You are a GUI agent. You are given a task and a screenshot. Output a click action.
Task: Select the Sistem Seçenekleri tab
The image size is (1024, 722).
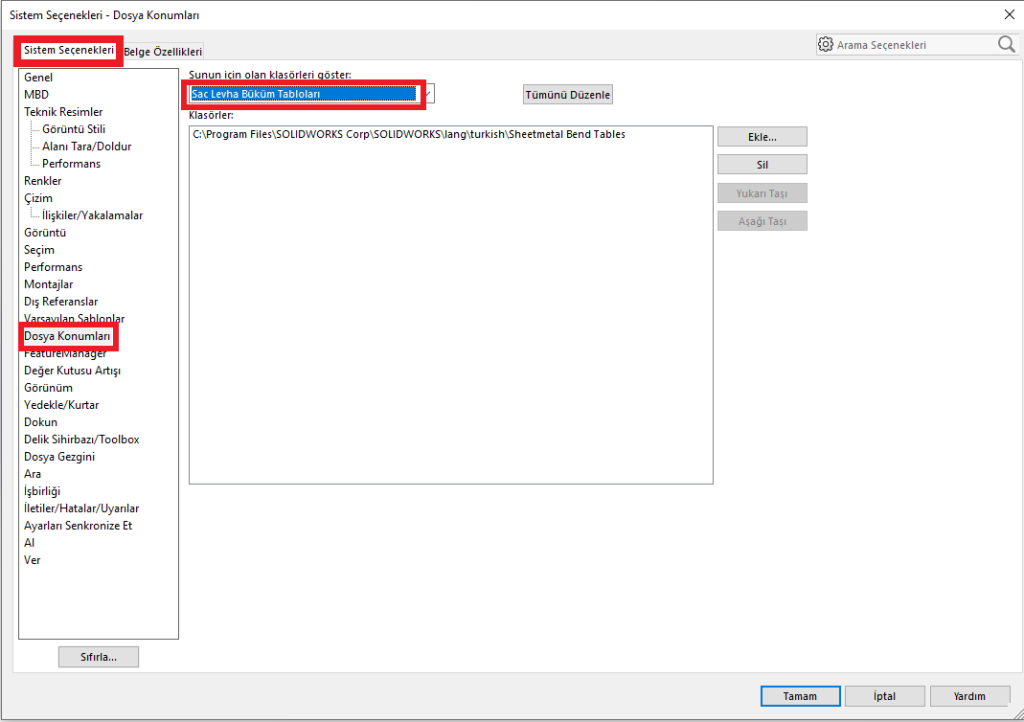pos(69,50)
